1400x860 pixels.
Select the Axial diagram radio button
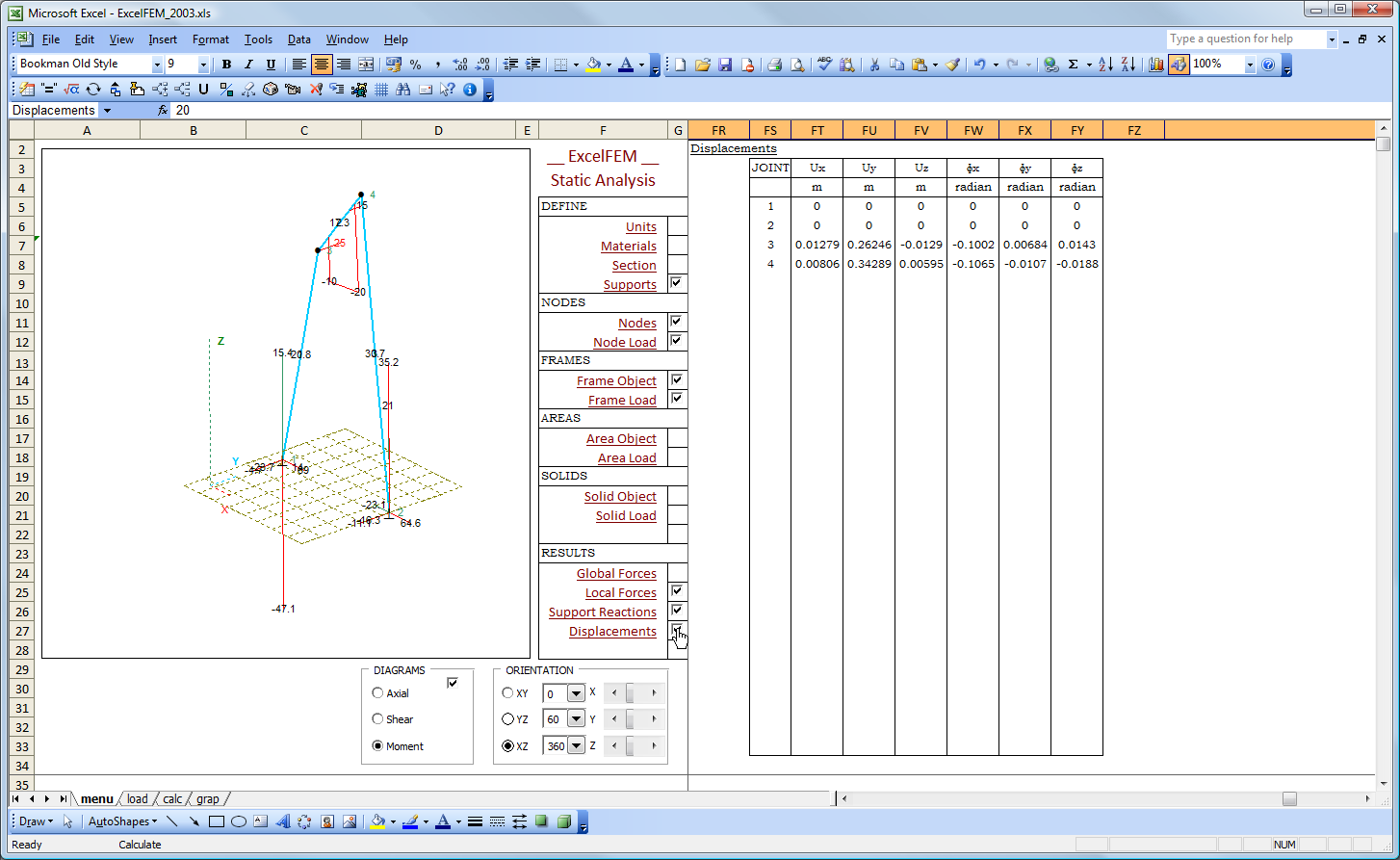377,693
